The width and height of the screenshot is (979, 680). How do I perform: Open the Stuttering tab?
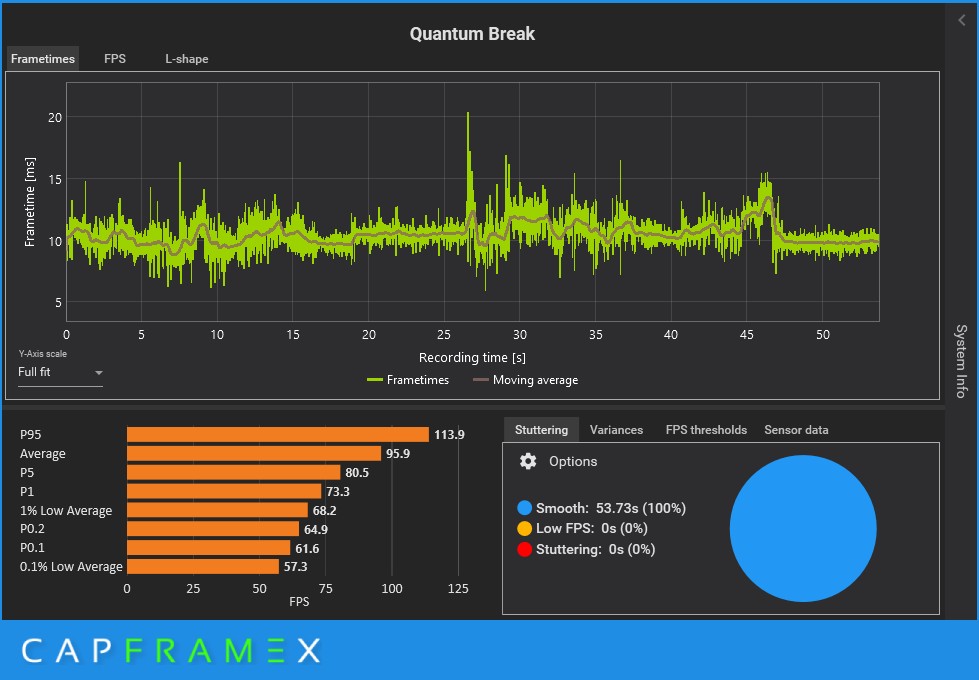point(541,430)
